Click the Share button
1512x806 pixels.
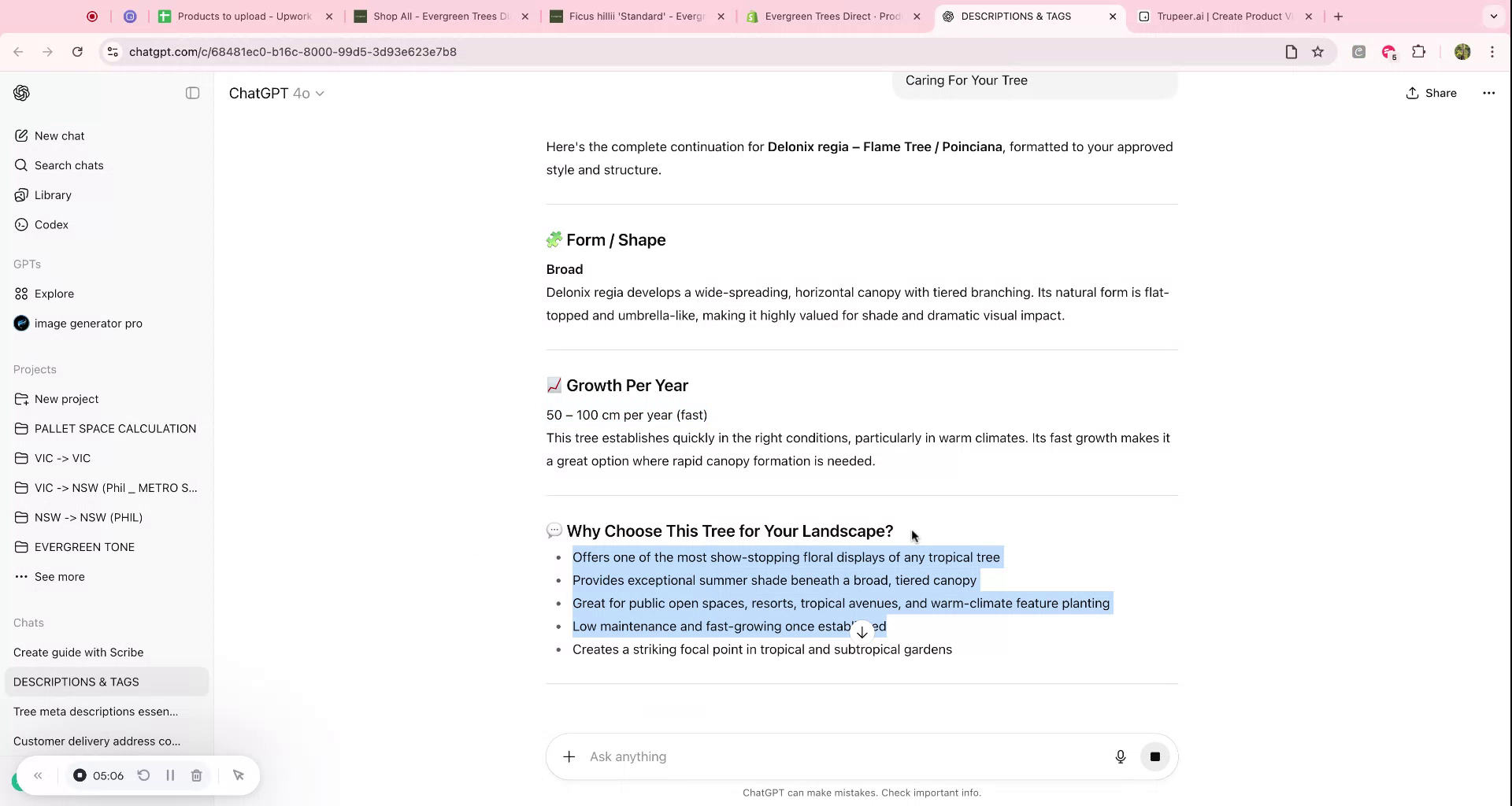(1431, 93)
